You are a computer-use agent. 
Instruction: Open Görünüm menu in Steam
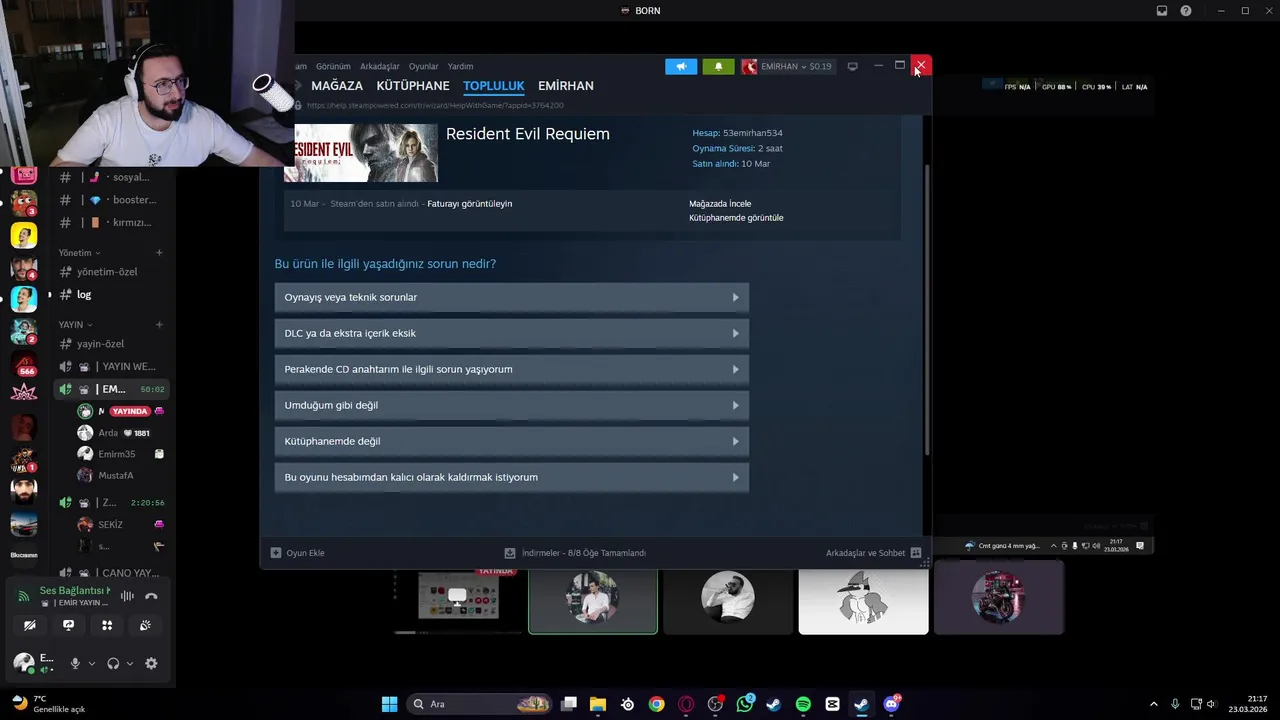333,67
